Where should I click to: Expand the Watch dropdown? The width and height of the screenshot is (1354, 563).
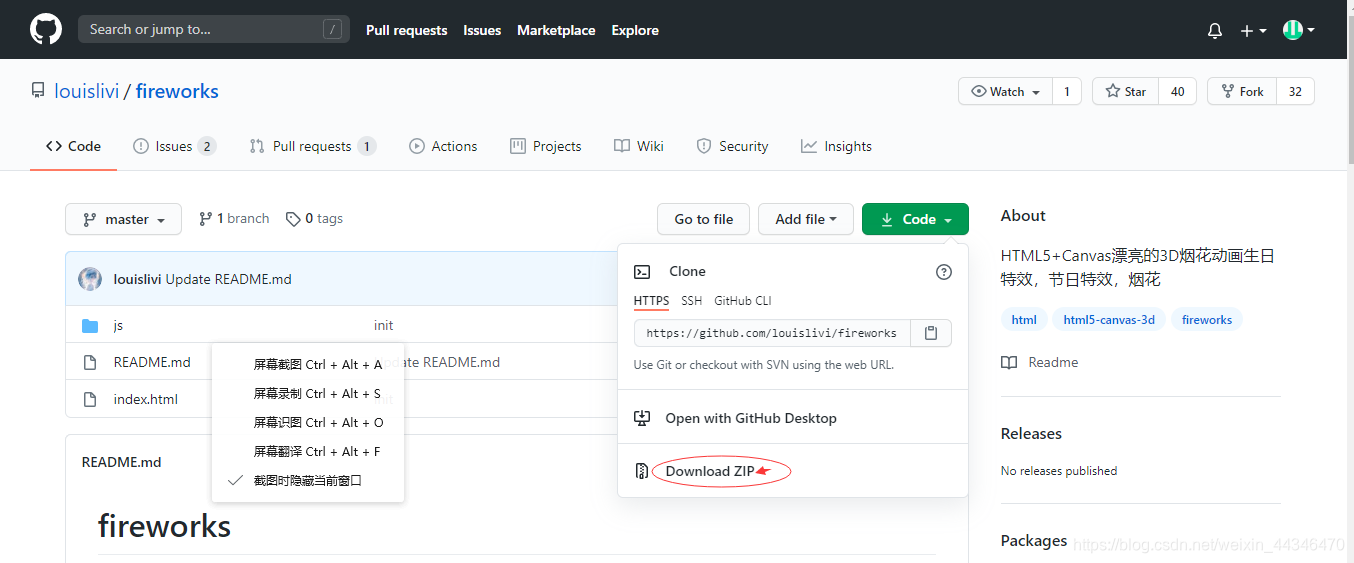[1005, 91]
